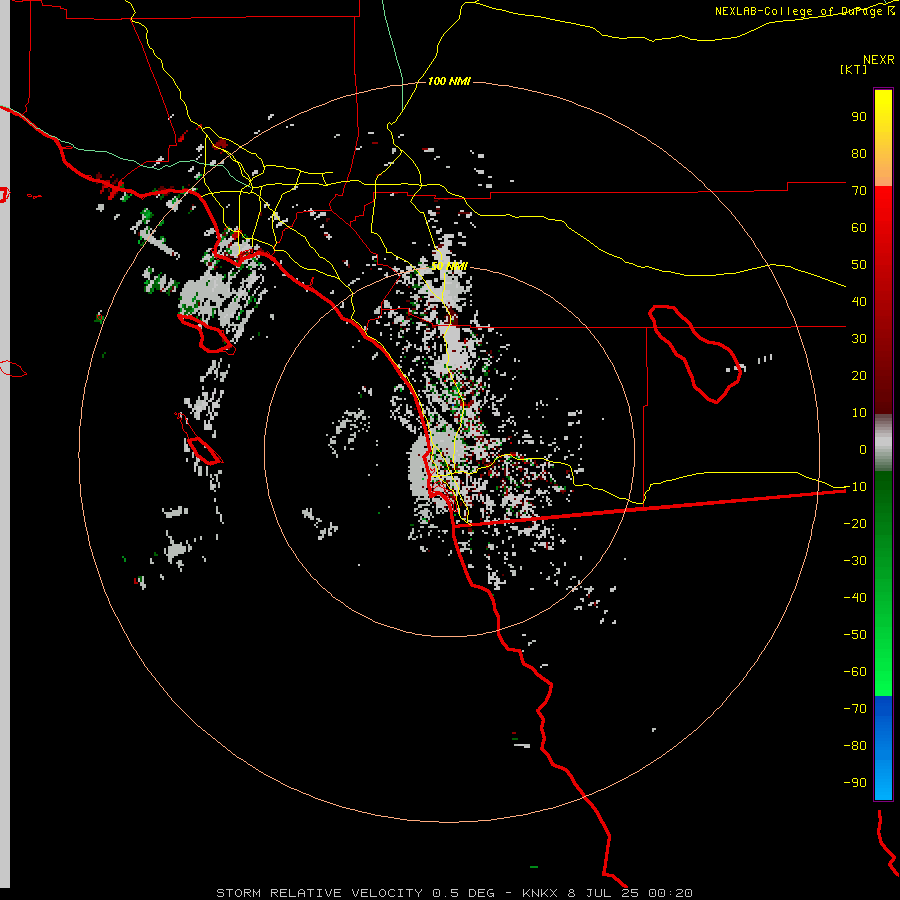
Task: Click the -60 knot scale value
Action: click(x=855, y=672)
